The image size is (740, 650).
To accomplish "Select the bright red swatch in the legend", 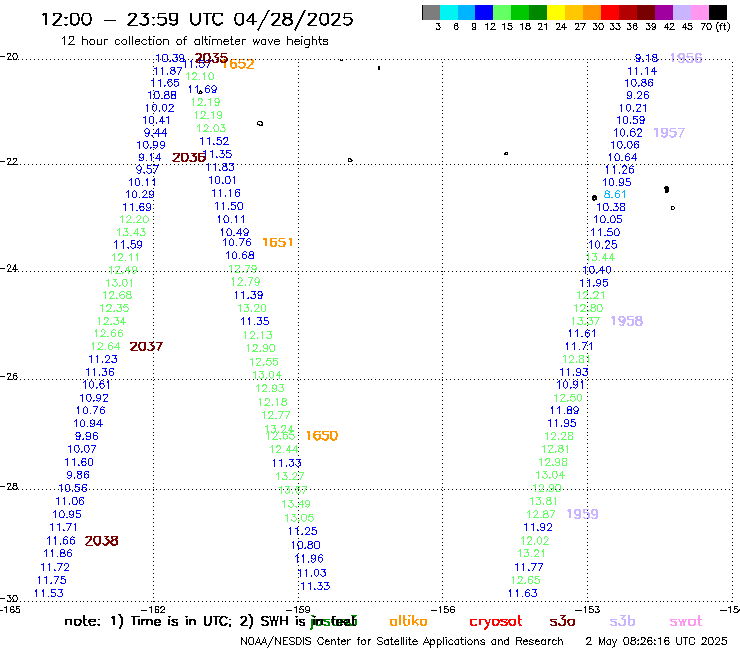I will [610, 12].
